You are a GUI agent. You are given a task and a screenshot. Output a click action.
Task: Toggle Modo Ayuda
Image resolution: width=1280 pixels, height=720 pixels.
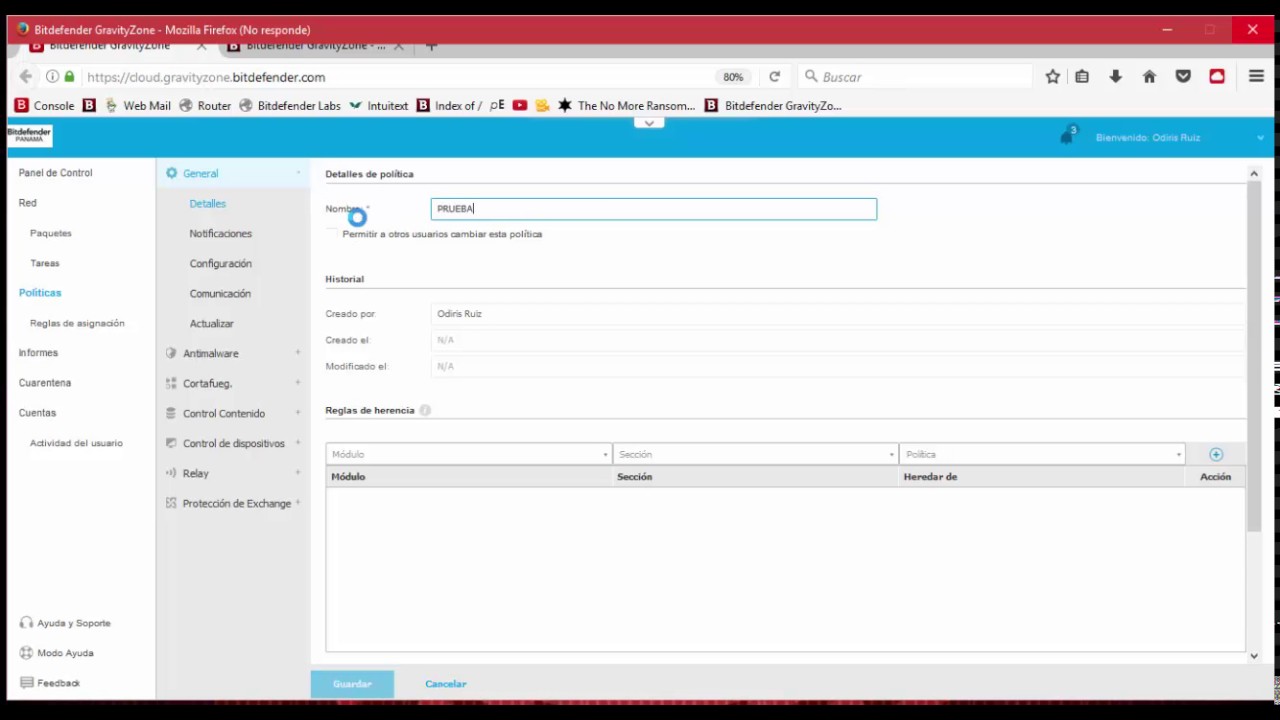(57, 653)
